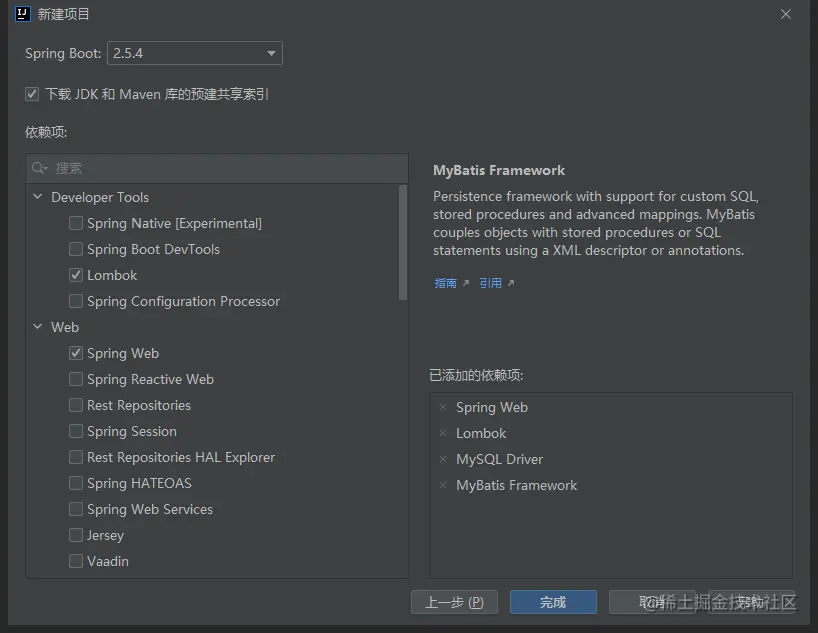
Task: Enable Spring Configuration Processor checkbox
Action: click(x=76, y=301)
